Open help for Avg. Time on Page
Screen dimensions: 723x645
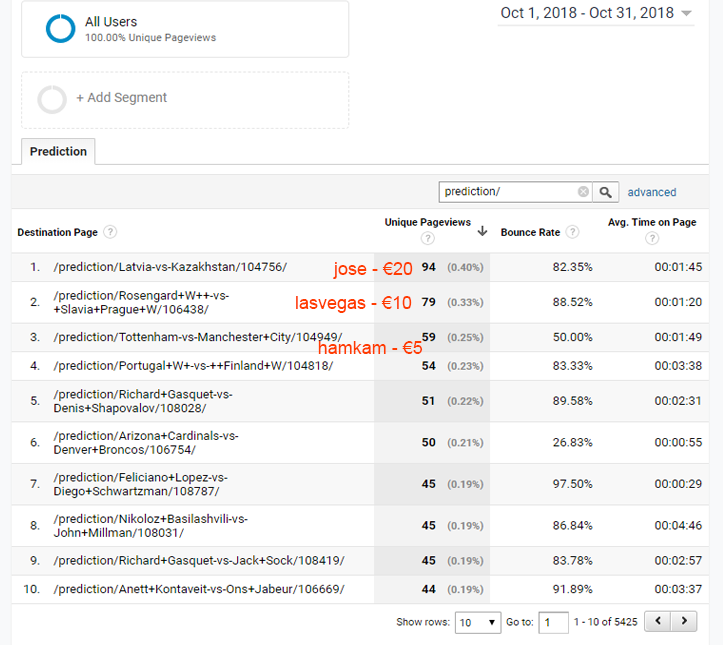click(x=652, y=238)
